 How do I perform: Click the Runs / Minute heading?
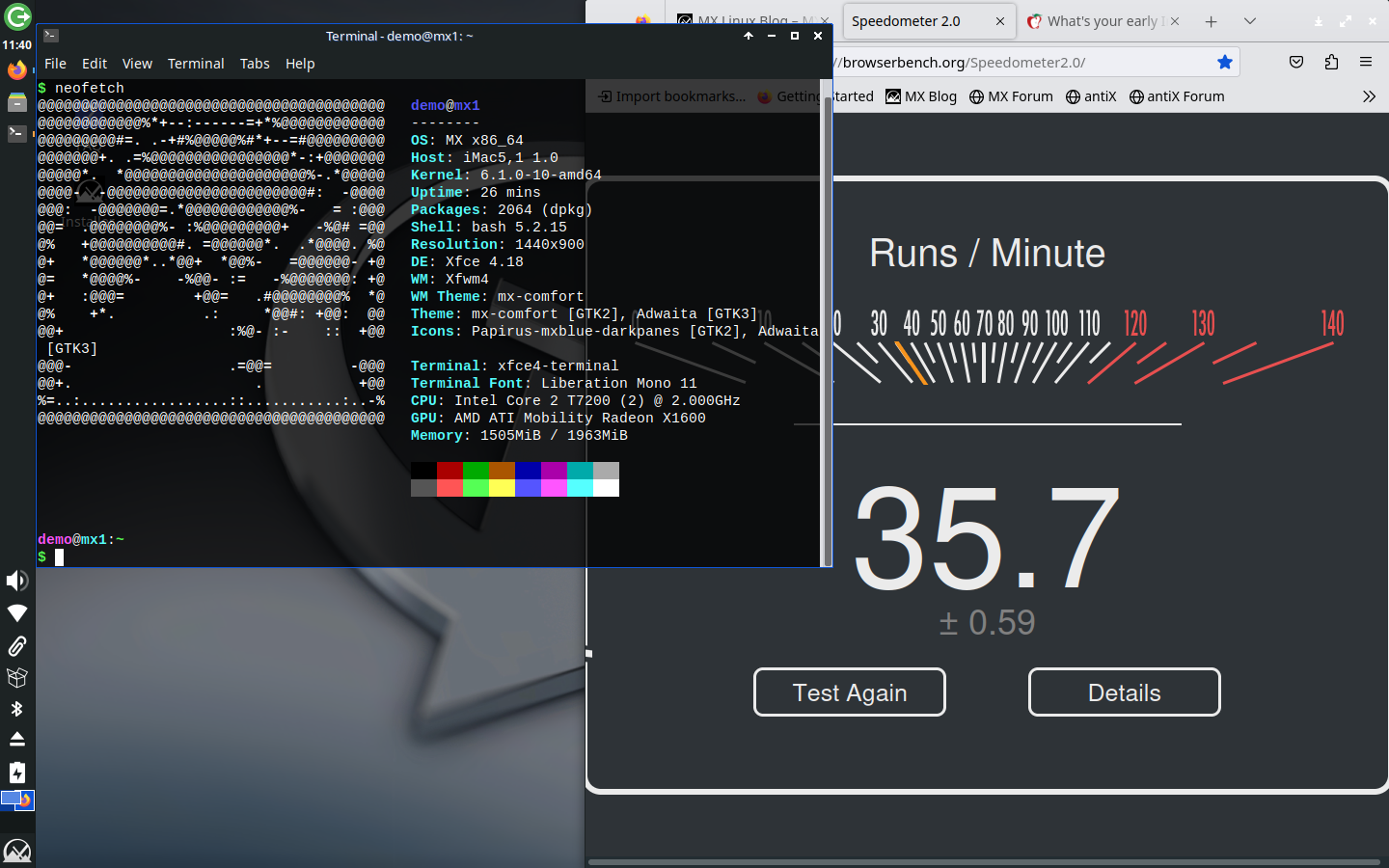coord(987,254)
